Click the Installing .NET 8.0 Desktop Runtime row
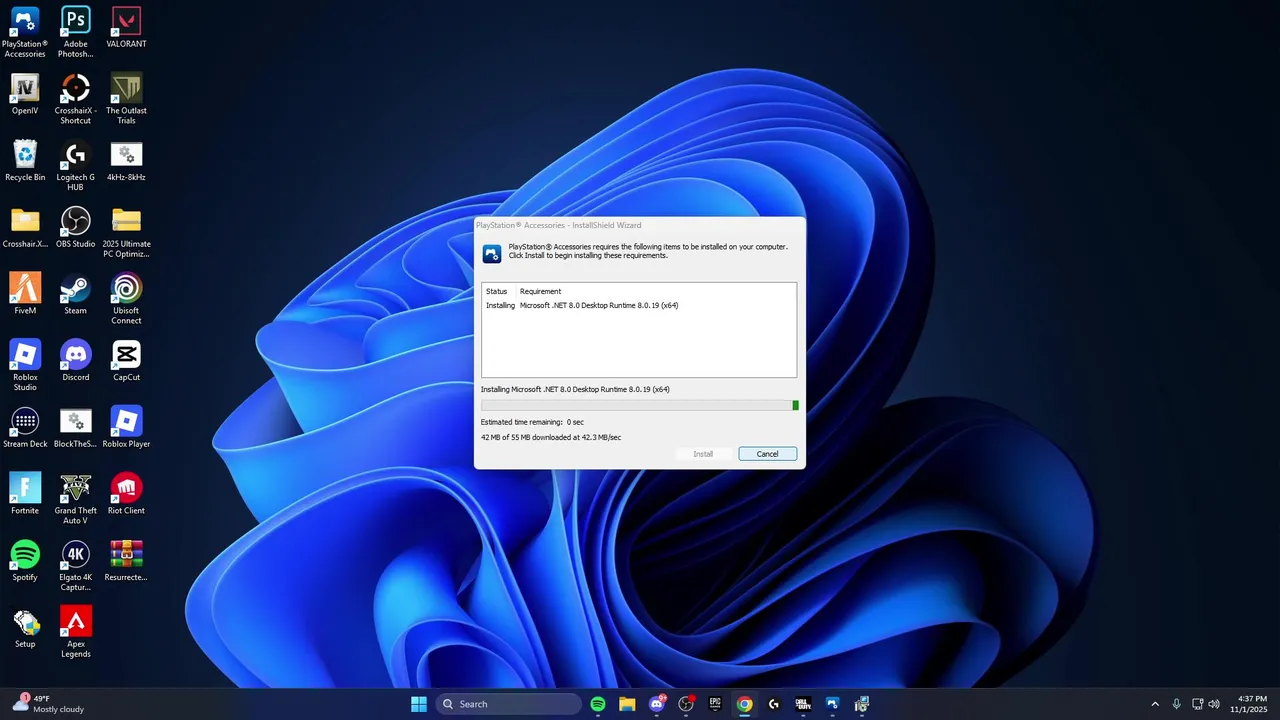1280x720 pixels. click(638, 305)
